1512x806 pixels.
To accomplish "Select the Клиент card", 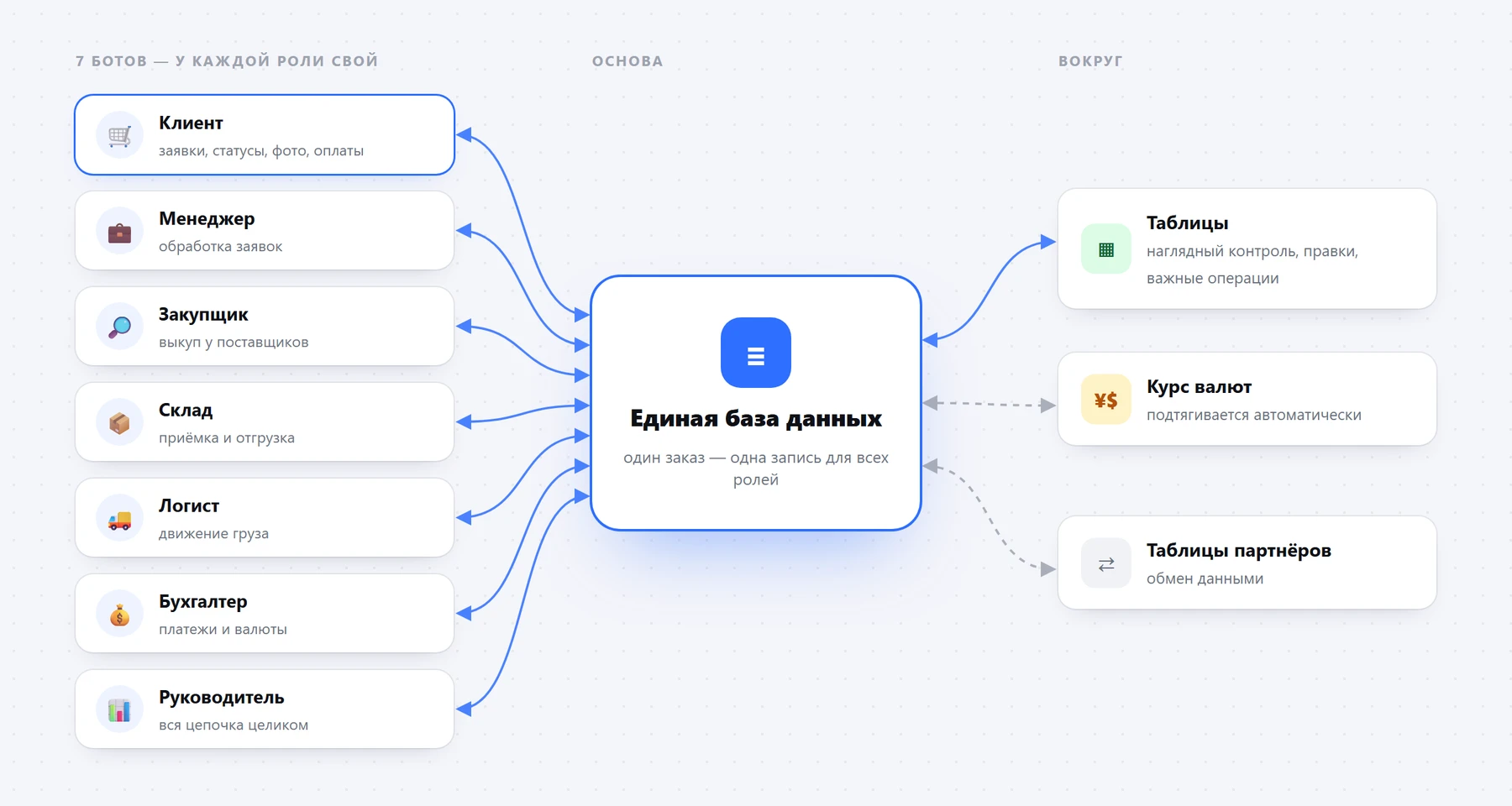I will click(265, 134).
